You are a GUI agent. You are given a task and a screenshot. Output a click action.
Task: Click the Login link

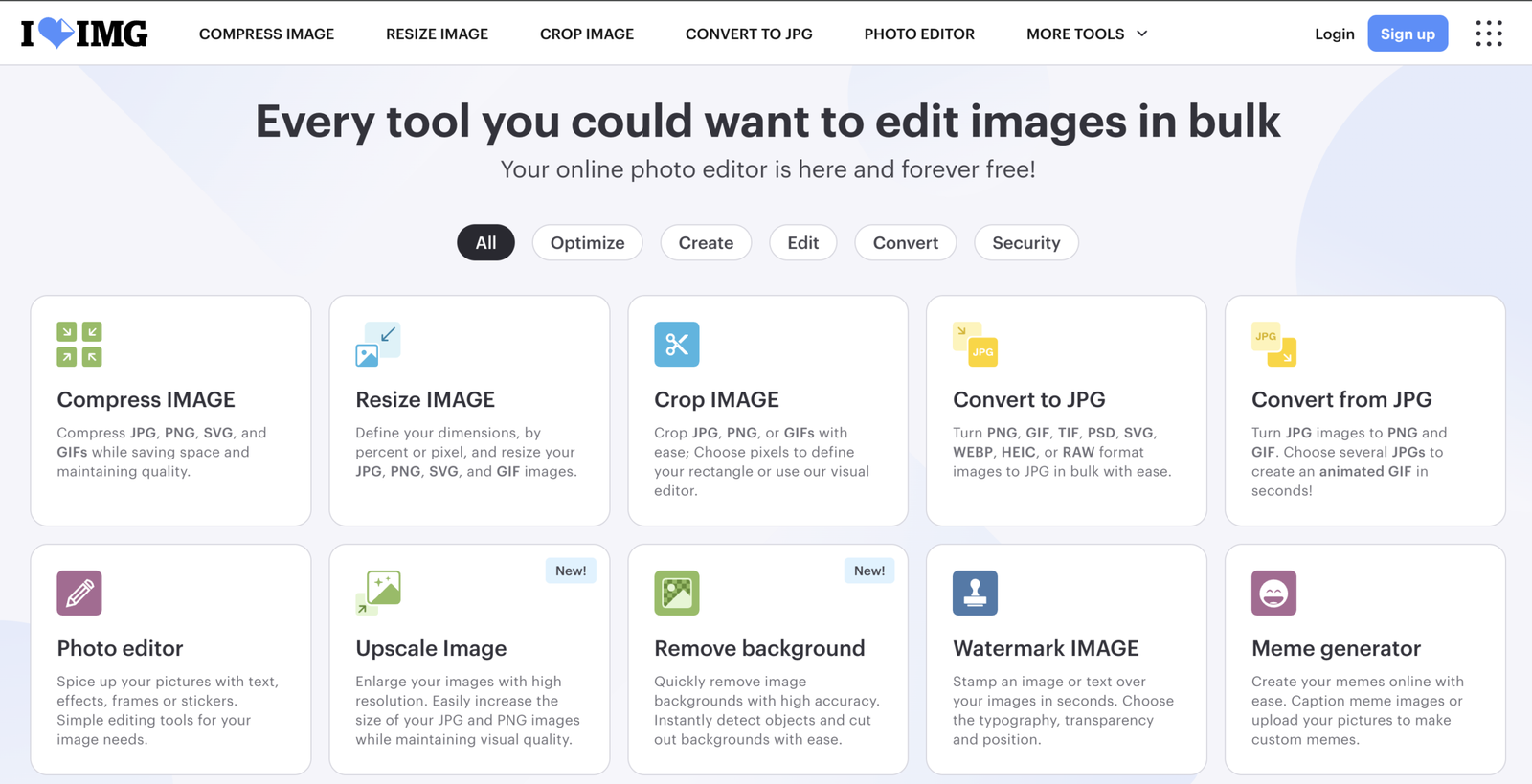click(1335, 34)
